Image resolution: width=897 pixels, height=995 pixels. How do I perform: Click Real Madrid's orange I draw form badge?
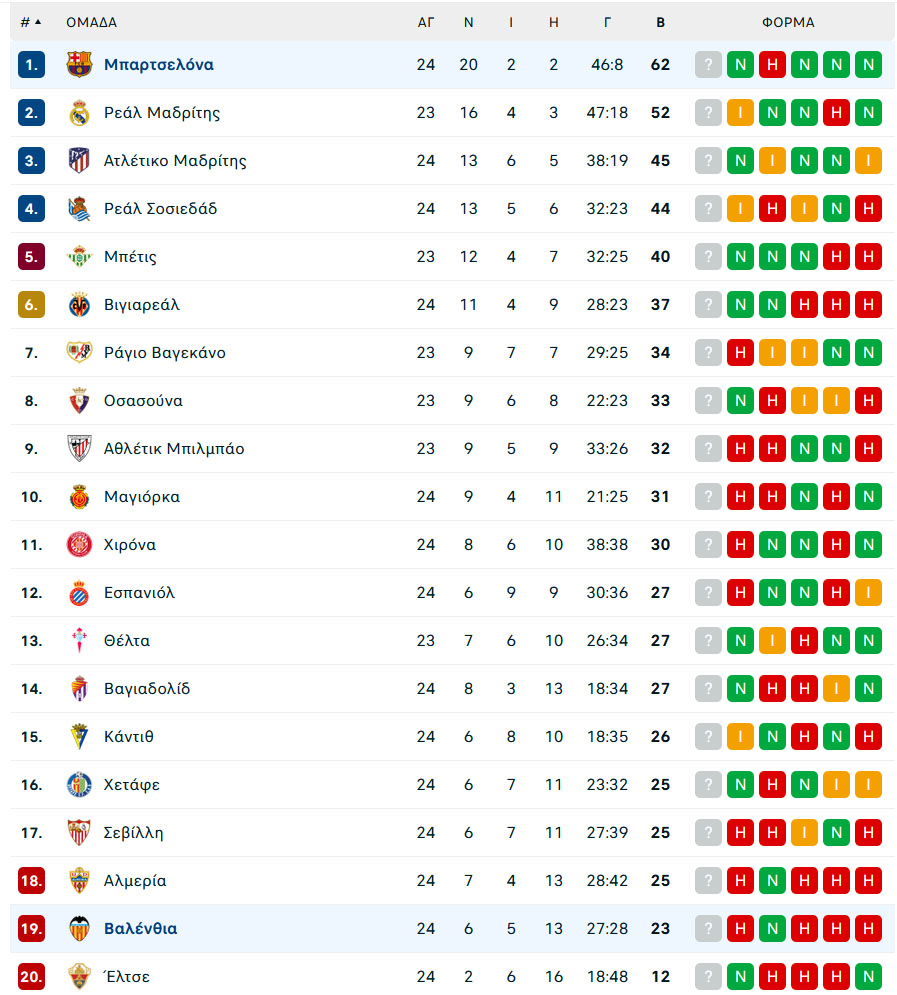coord(740,113)
